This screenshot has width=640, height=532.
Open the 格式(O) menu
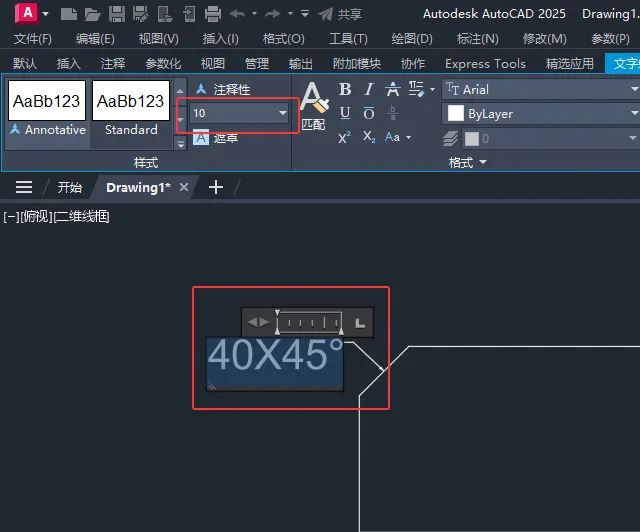pos(284,39)
